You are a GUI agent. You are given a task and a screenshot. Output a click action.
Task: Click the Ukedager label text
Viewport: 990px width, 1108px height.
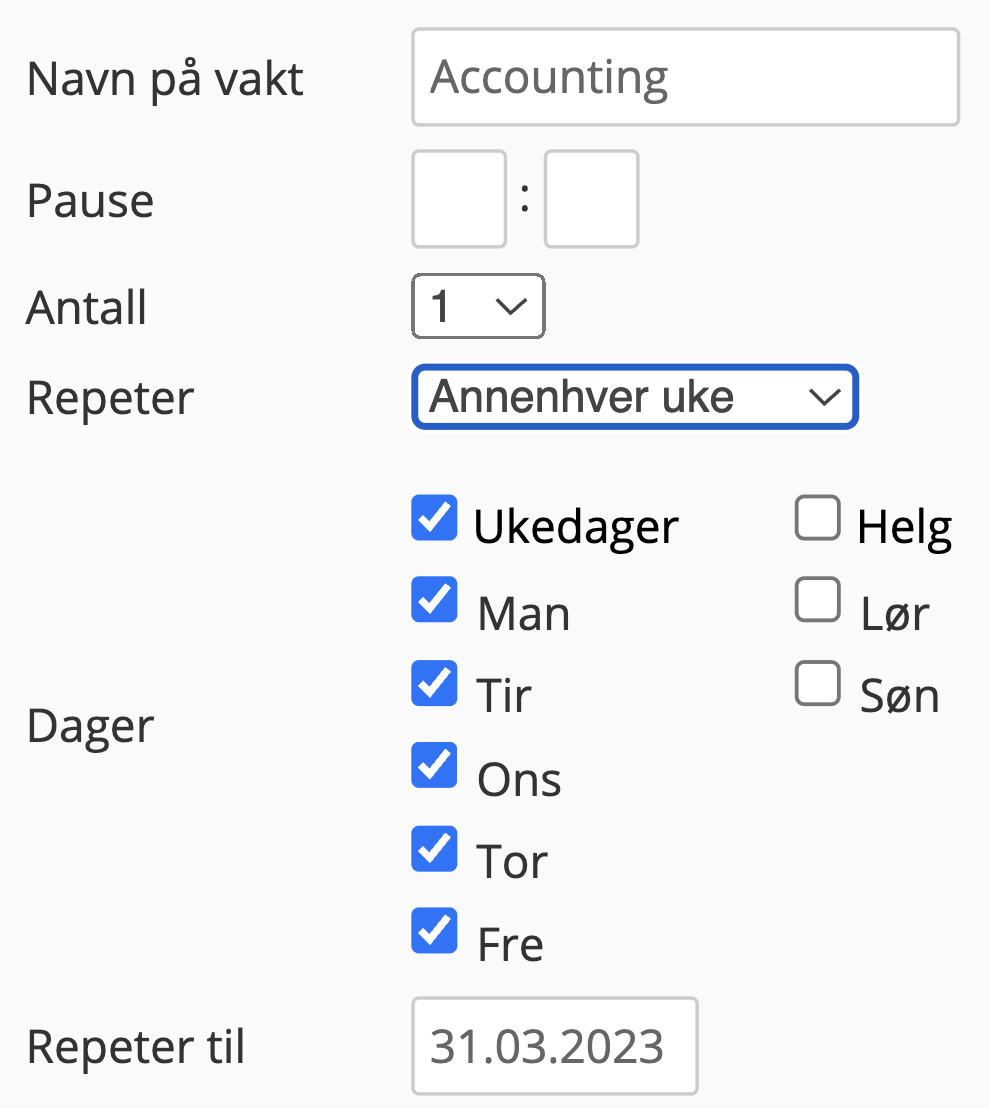pyautogui.click(x=576, y=528)
